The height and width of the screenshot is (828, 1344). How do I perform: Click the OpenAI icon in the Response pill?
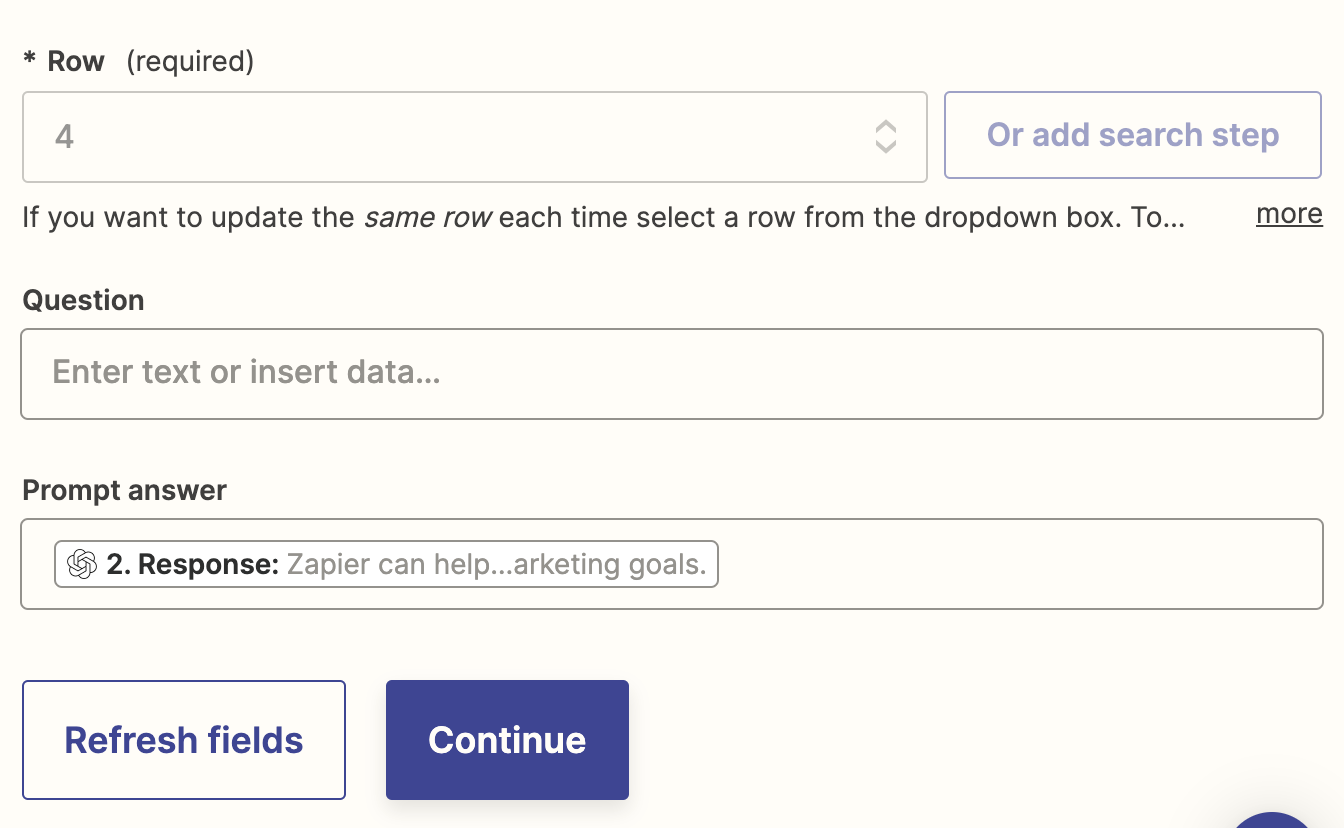pyautogui.click(x=82, y=564)
